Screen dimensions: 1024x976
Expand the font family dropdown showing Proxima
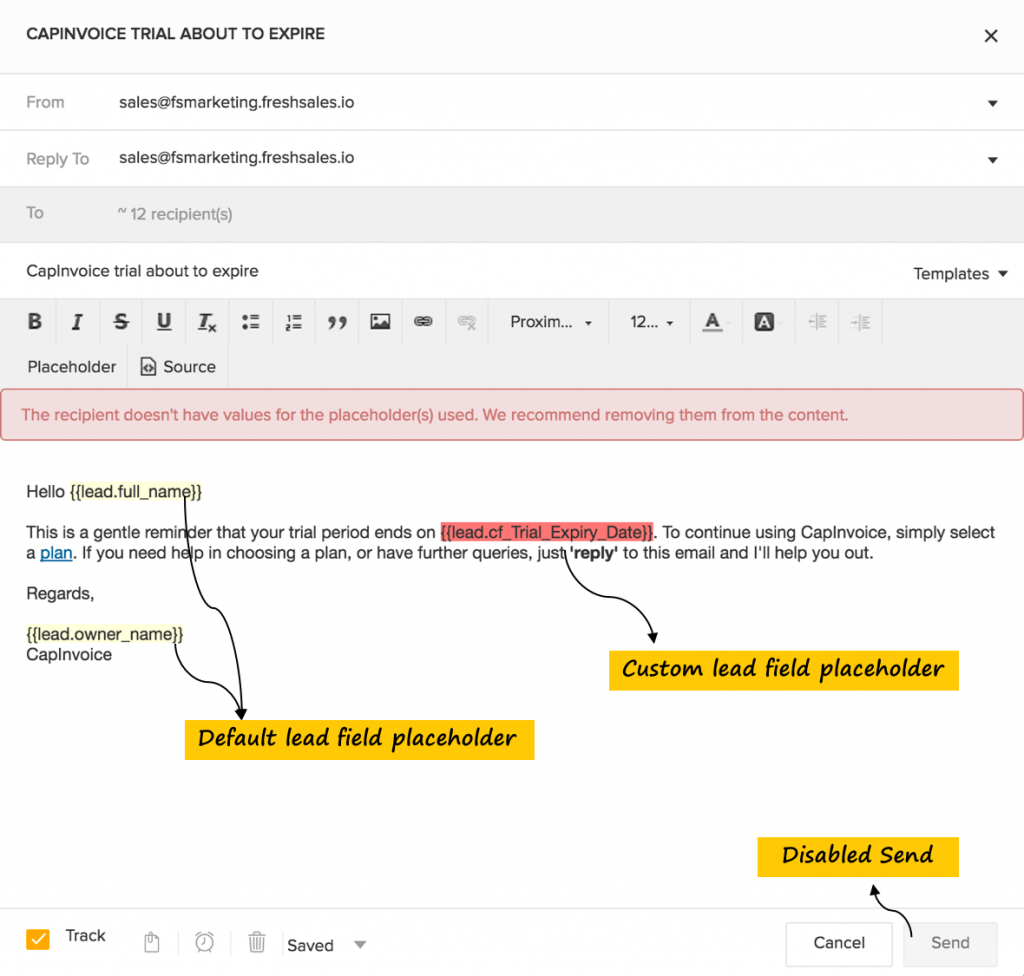tap(549, 321)
